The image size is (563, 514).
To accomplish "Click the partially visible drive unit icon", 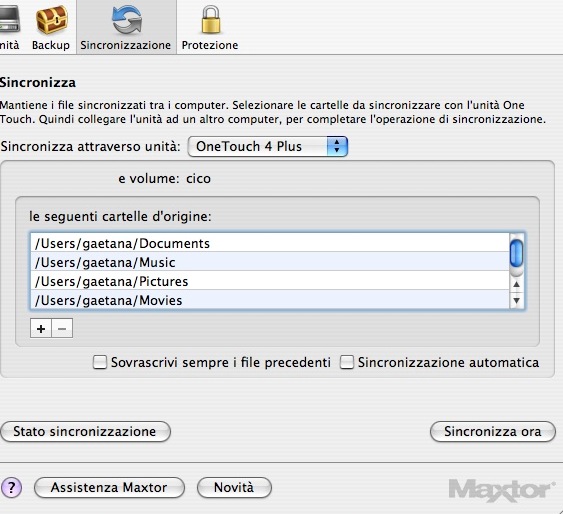I will (x=9, y=20).
